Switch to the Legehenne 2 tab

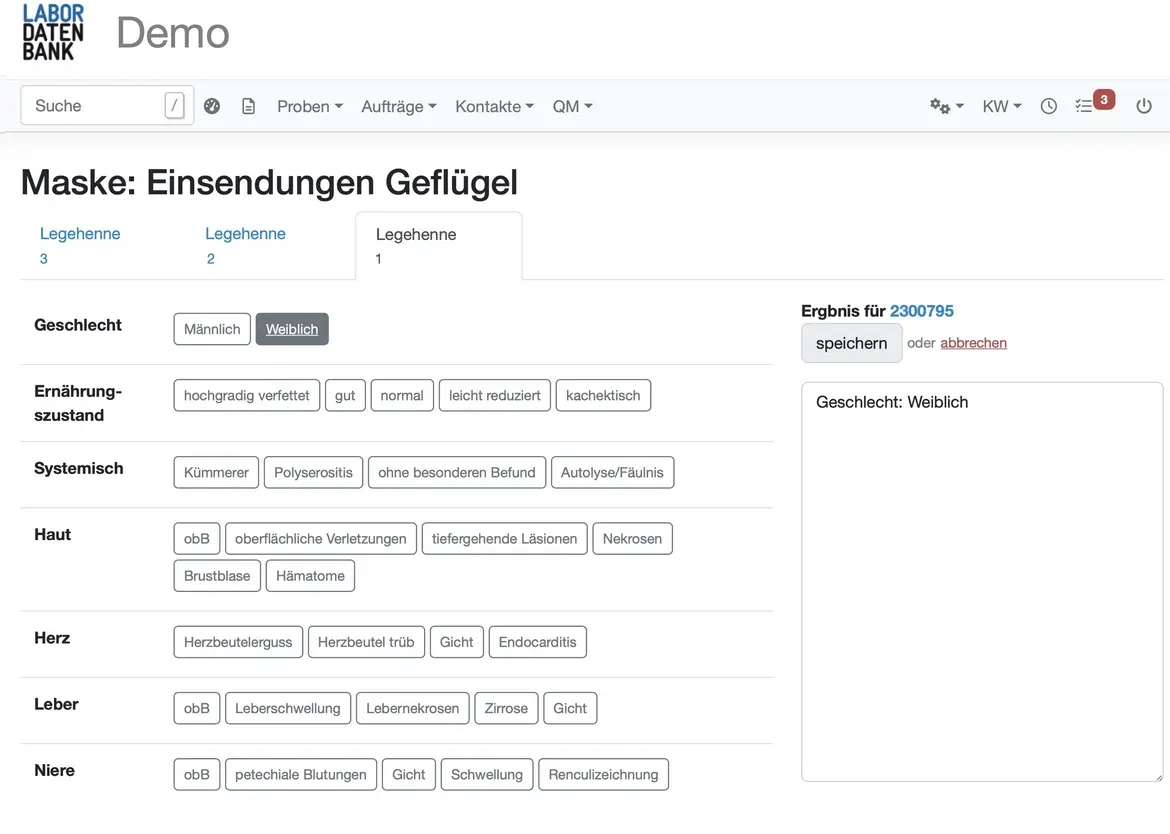pos(245,245)
